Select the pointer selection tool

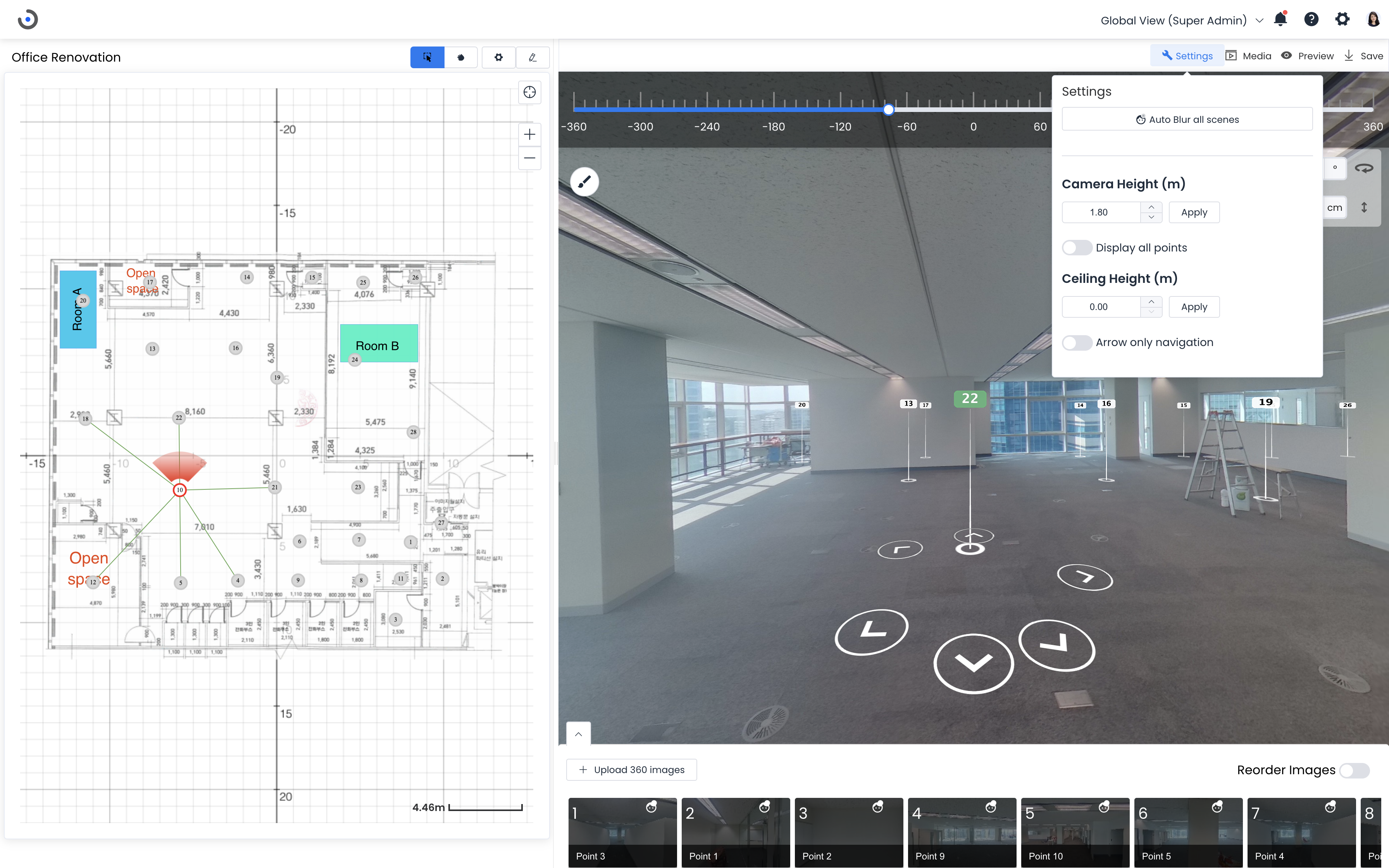[x=427, y=57]
